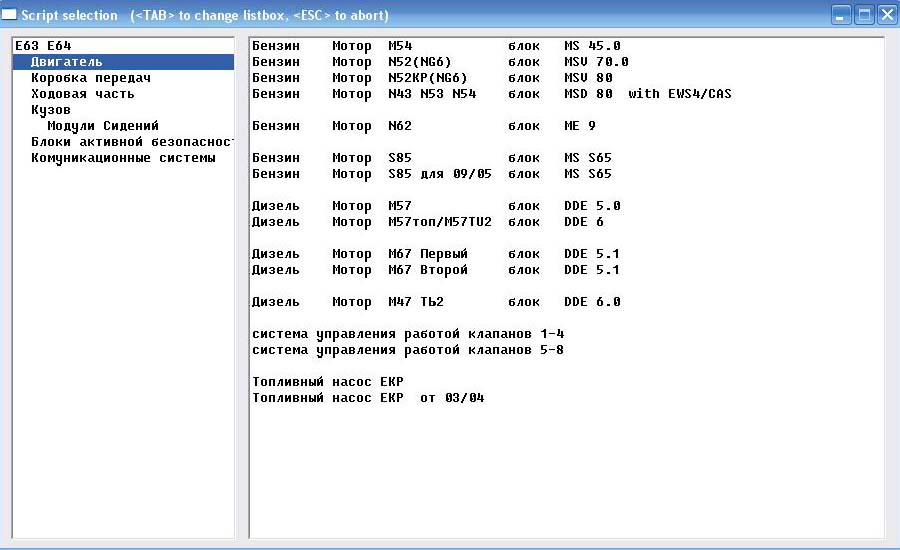Select the N52(NG6) MSV 70.0 row
Screen dimensions: 900x550
439,62
